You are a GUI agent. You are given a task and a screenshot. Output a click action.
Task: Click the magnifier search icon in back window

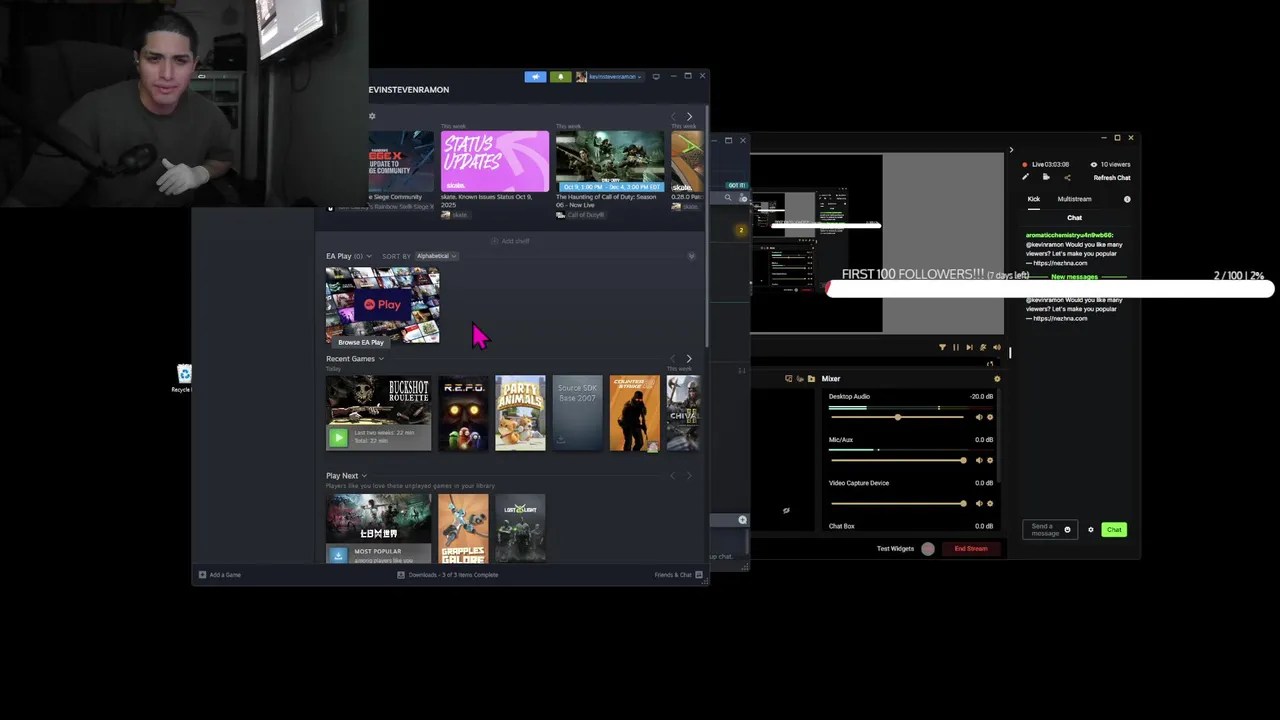[x=728, y=198]
